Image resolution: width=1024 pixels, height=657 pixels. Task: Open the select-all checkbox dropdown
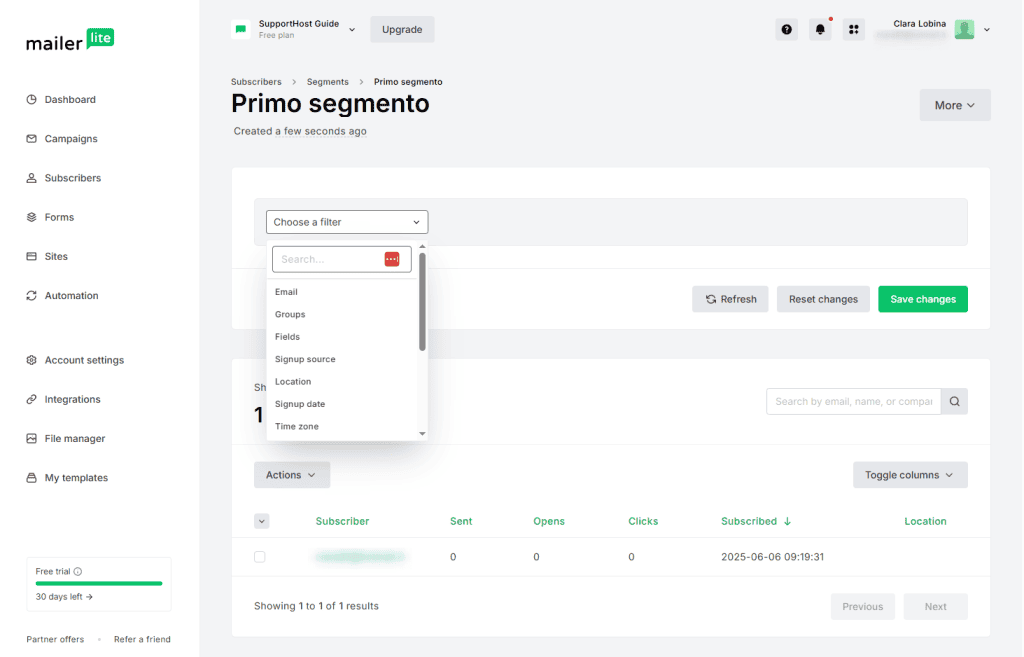tap(261, 521)
